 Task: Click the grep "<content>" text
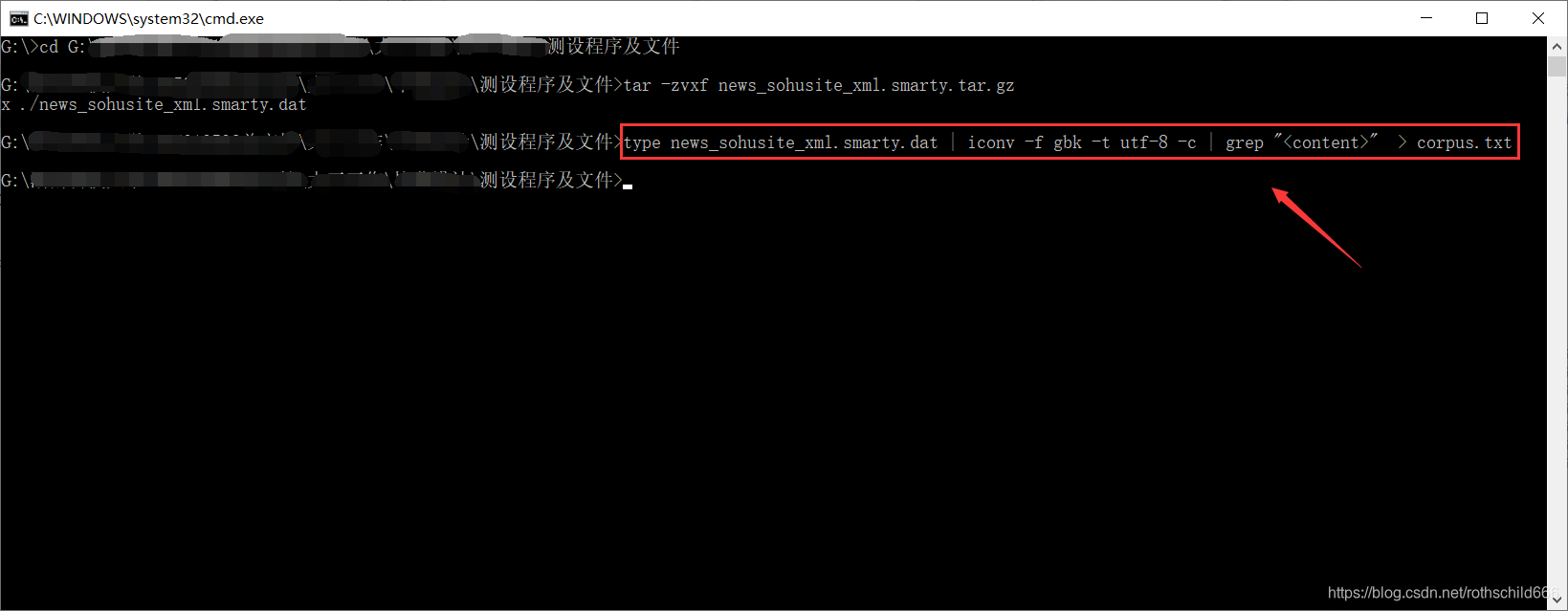[x=1302, y=142]
